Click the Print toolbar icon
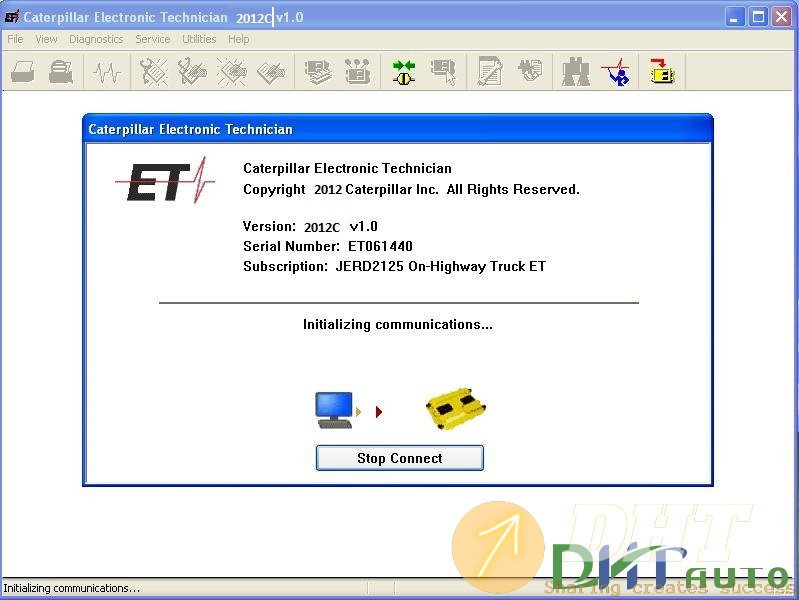Viewport: 799px width, 600px height. click(23, 72)
